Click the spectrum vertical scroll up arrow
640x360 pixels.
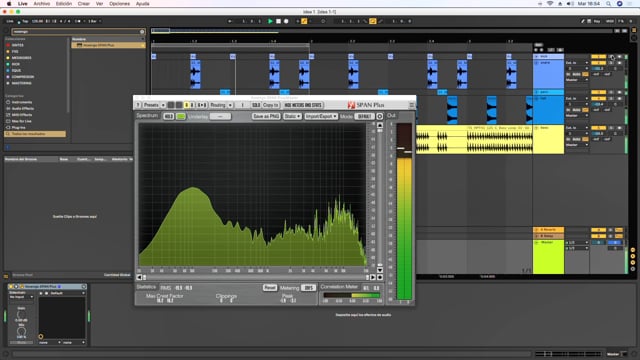point(380,125)
